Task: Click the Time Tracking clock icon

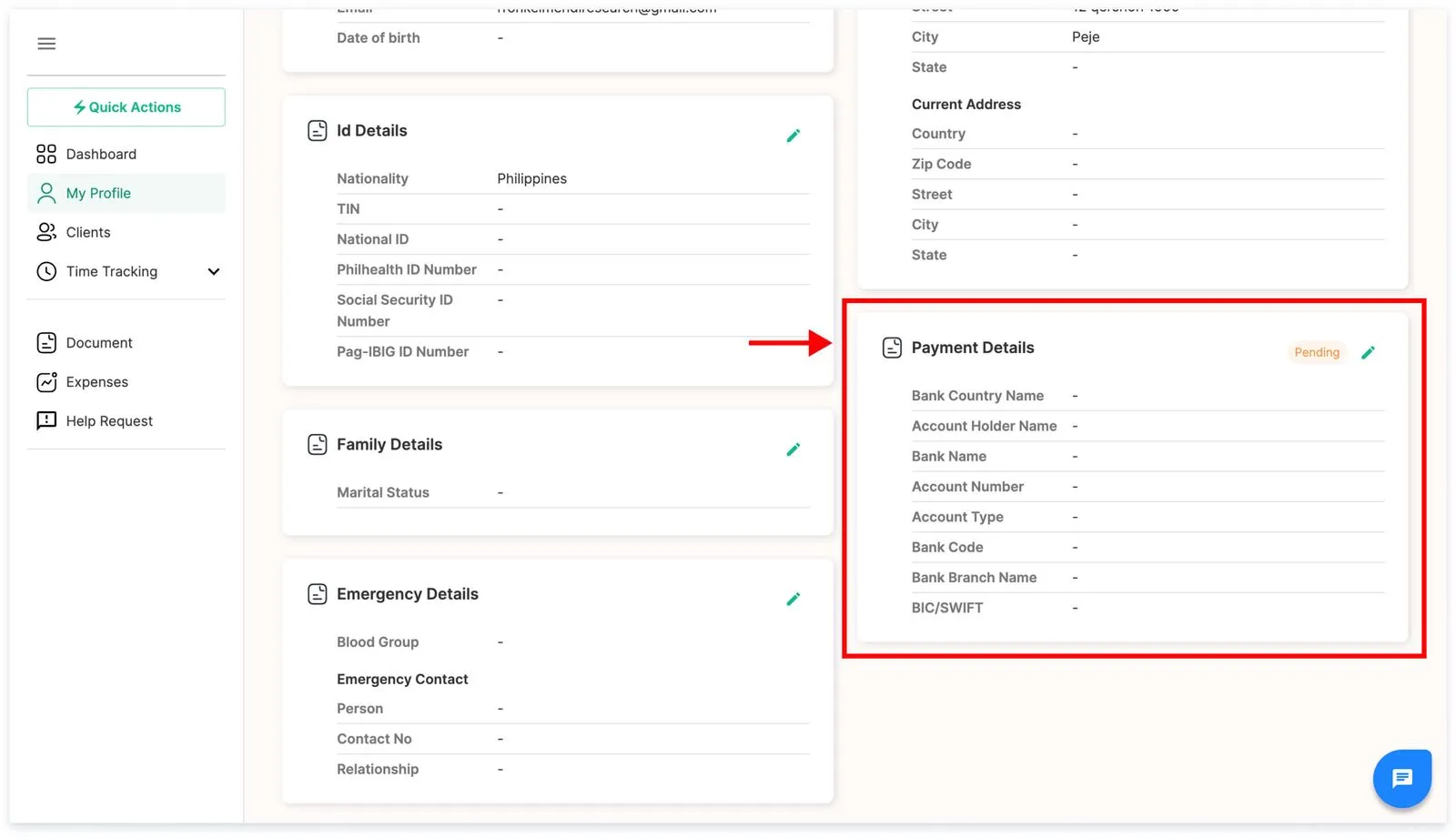Action: point(46,271)
